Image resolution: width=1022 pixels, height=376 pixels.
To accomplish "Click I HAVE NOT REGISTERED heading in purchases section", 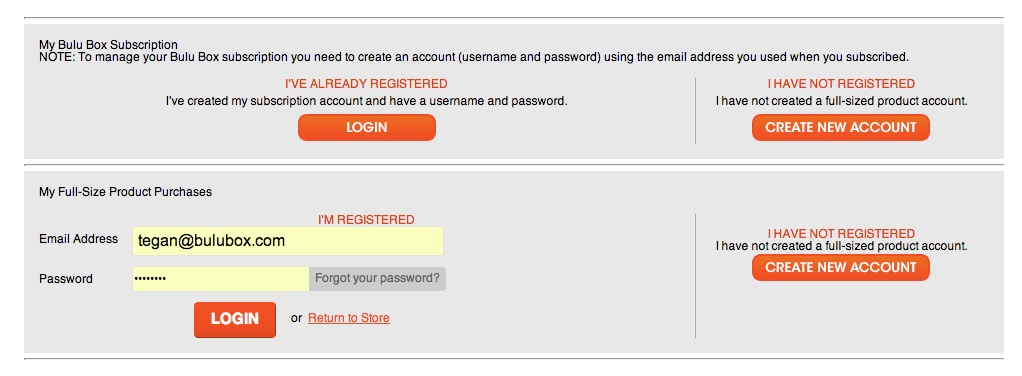I will pyautogui.click(x=841, y=233).
